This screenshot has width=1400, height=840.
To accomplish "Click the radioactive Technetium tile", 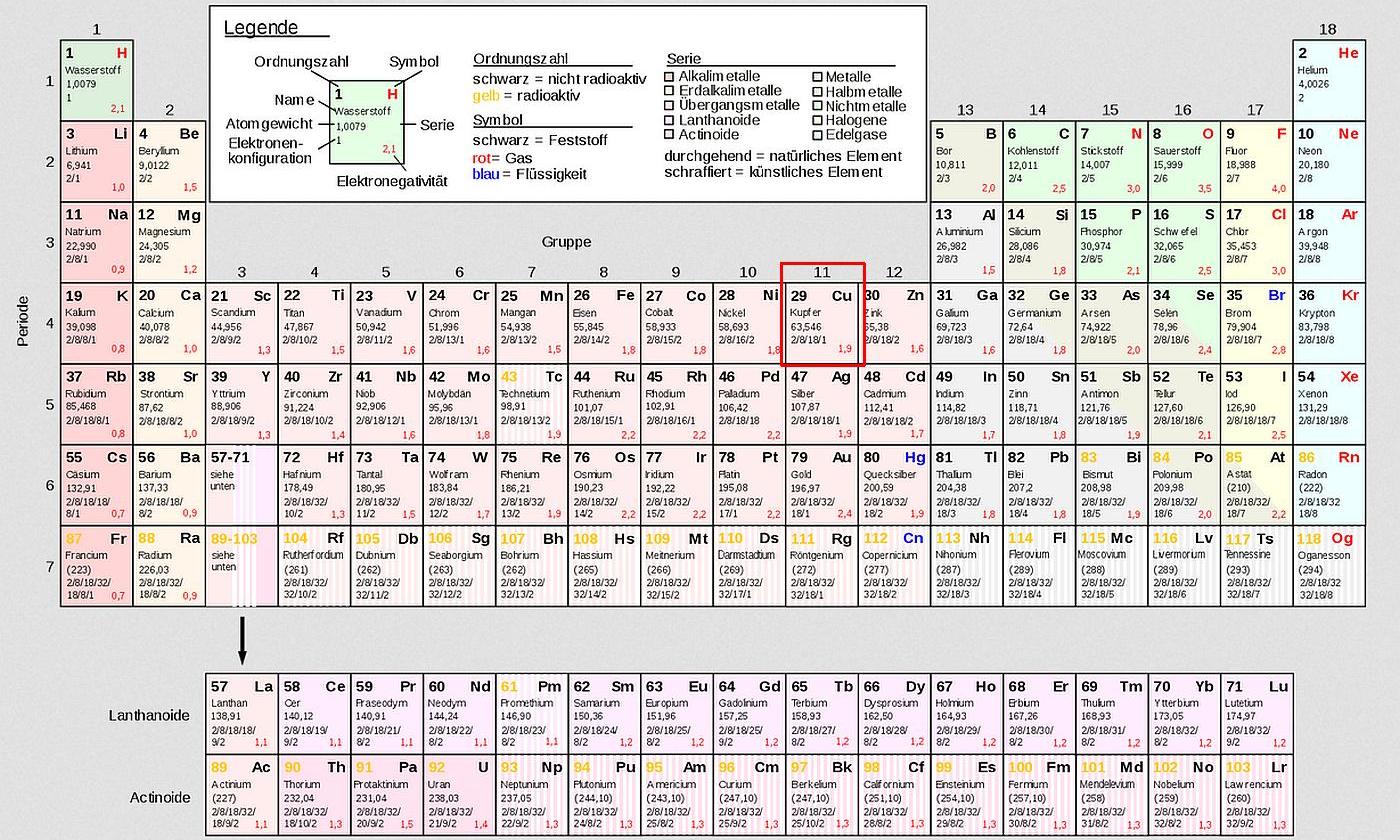I will (531, 402).
